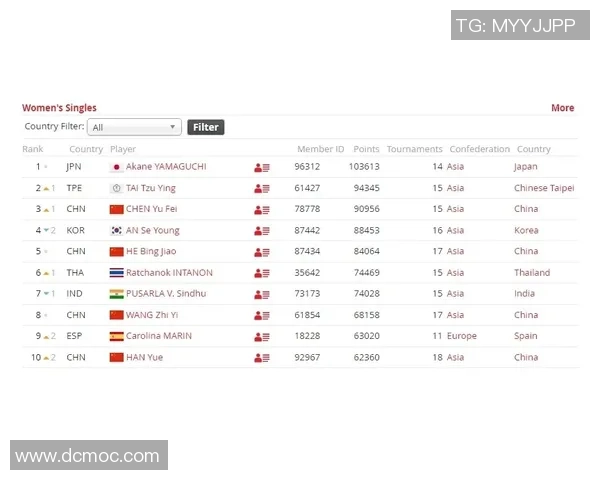This screenshot has width=600, height=480.
Task: Open HE Bing Jiao player link
Action: coord(150,251)
